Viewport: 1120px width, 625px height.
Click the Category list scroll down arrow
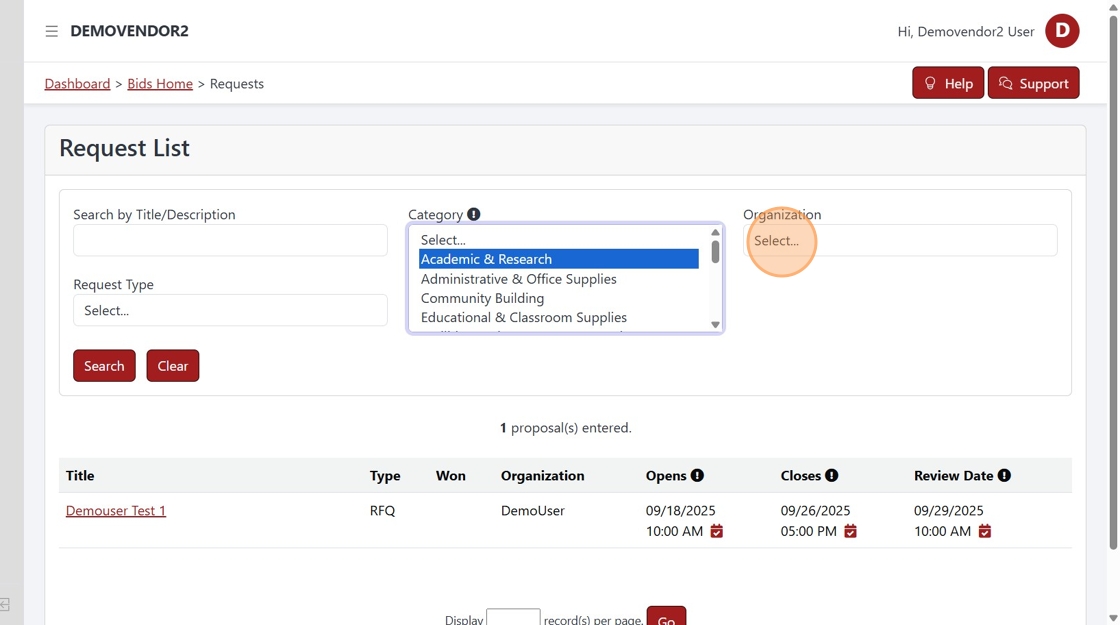click(x=715, y=325)
